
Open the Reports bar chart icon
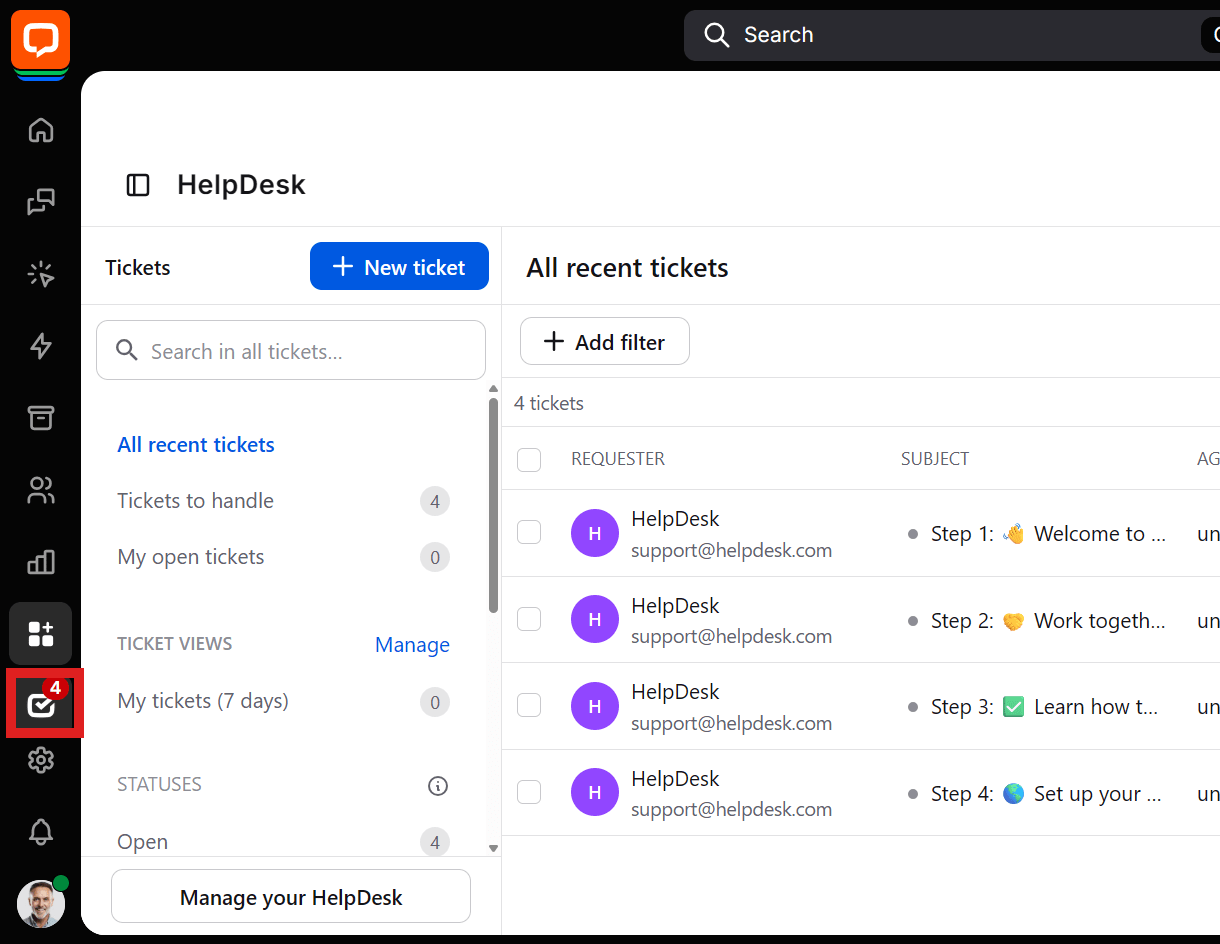[x=41, y=562]
